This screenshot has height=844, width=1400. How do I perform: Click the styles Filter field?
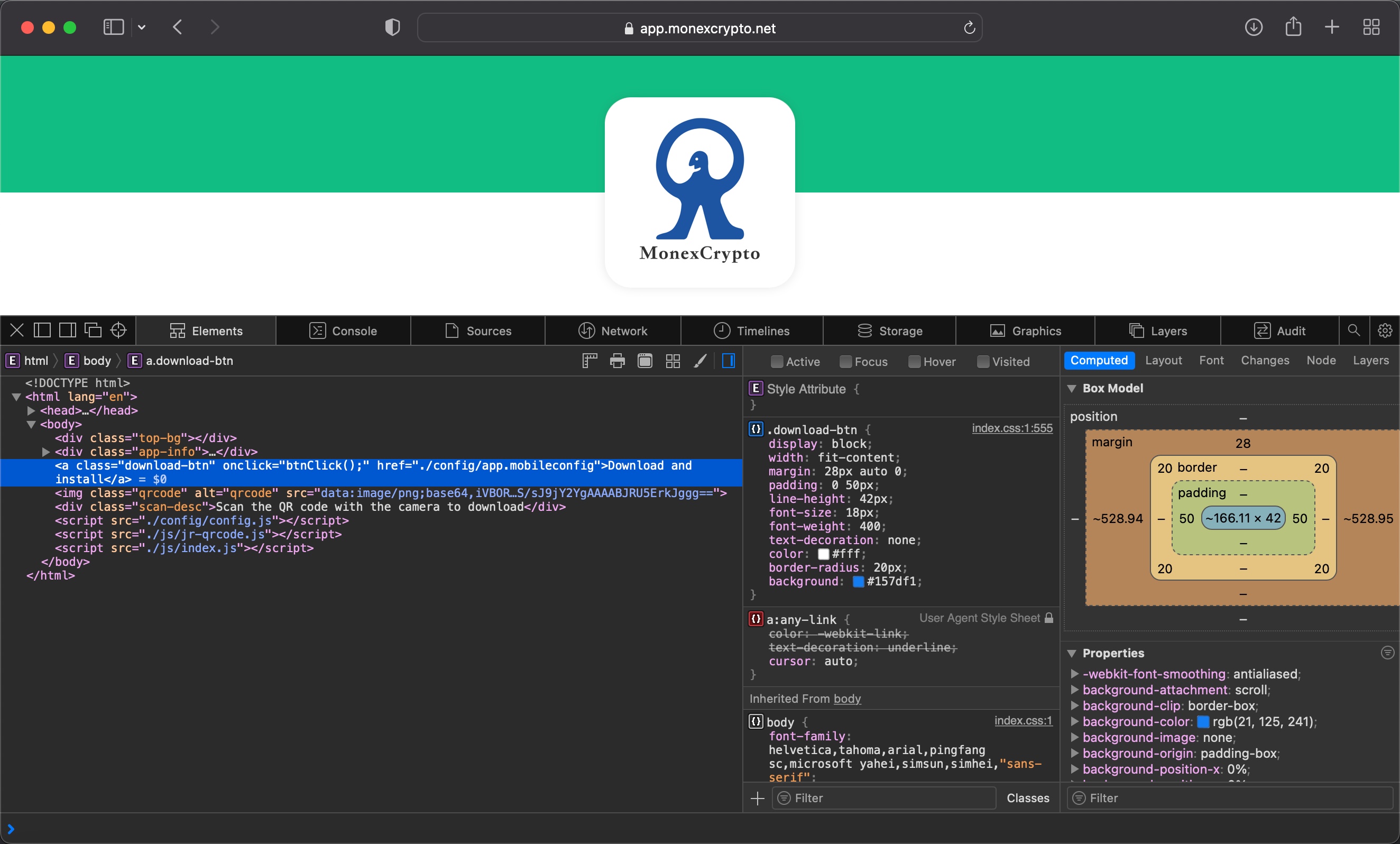click(x=884, y=798)
